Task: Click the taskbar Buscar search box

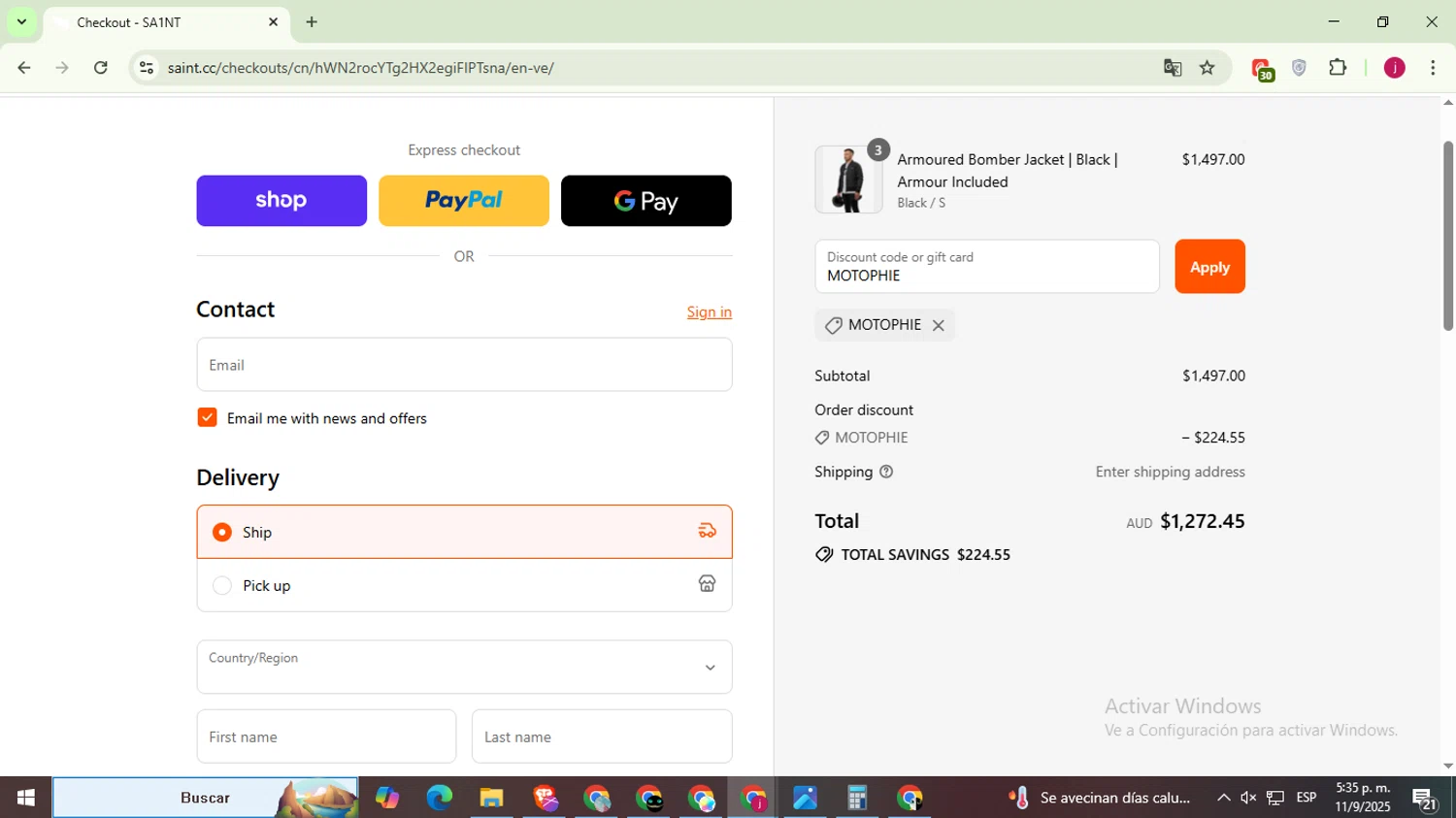Action: tap(205, 798)
